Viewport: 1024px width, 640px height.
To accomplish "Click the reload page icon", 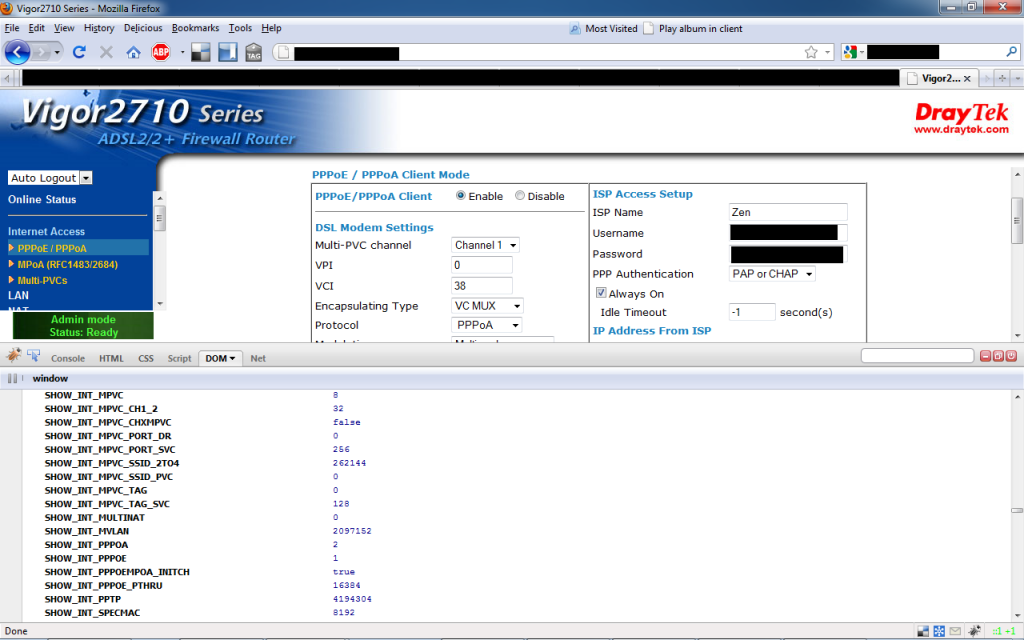I will [x=79, y=50].
